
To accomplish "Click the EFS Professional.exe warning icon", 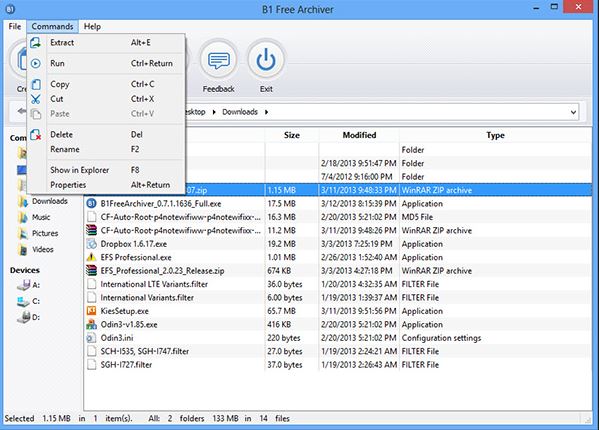I will pos(91,257).
